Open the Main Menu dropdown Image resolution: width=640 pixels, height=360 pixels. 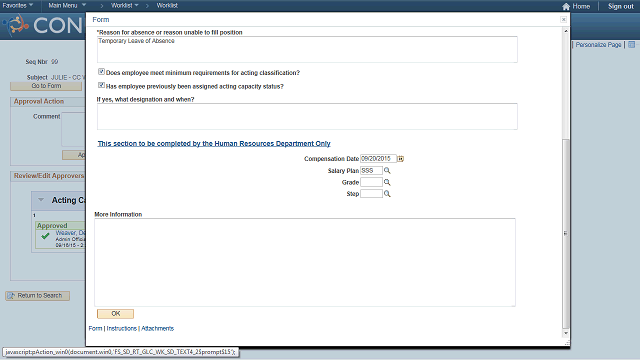pyautogui.click(x=67, y=5)
